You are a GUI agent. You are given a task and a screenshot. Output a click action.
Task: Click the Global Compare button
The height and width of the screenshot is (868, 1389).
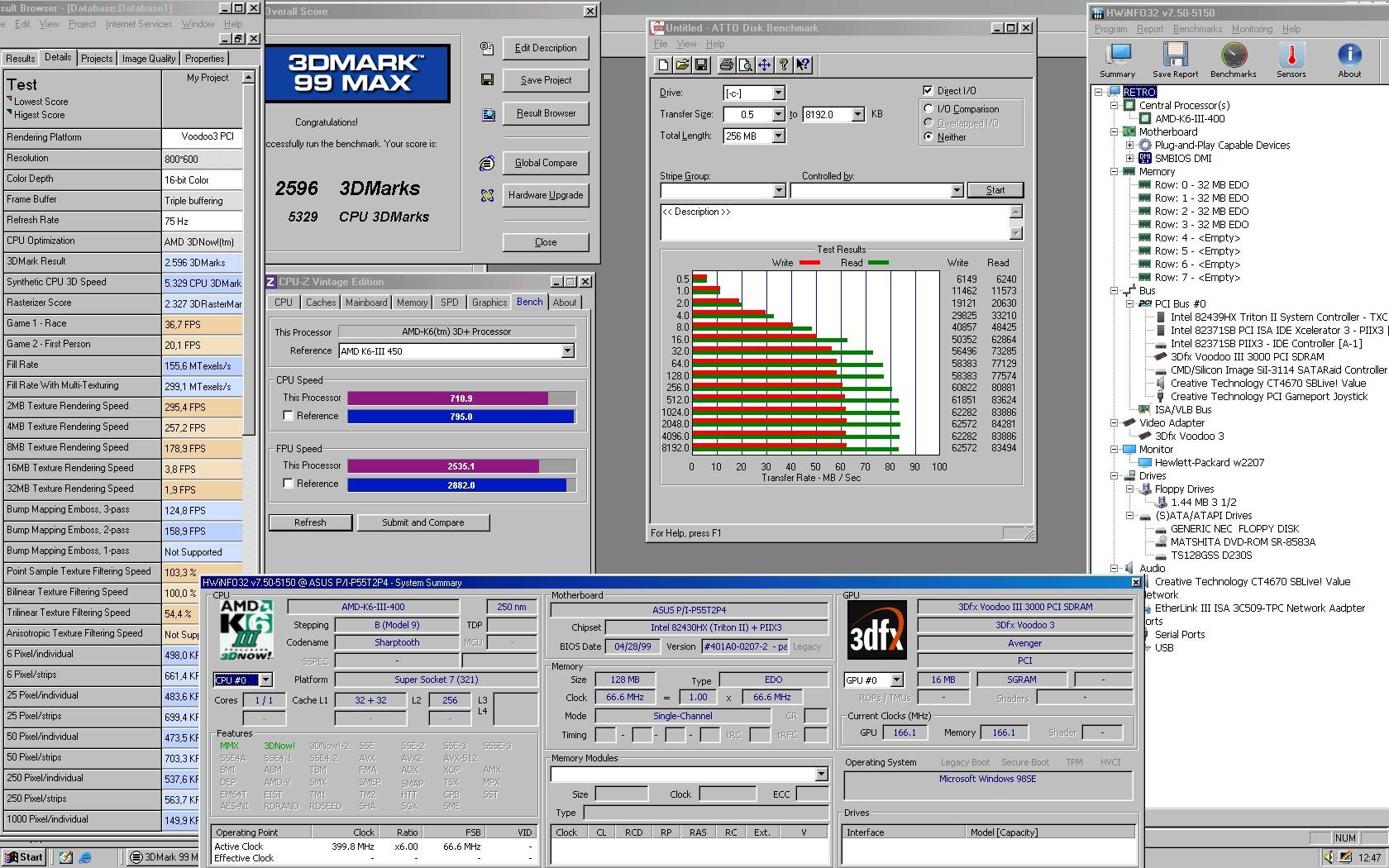[546, 163]
